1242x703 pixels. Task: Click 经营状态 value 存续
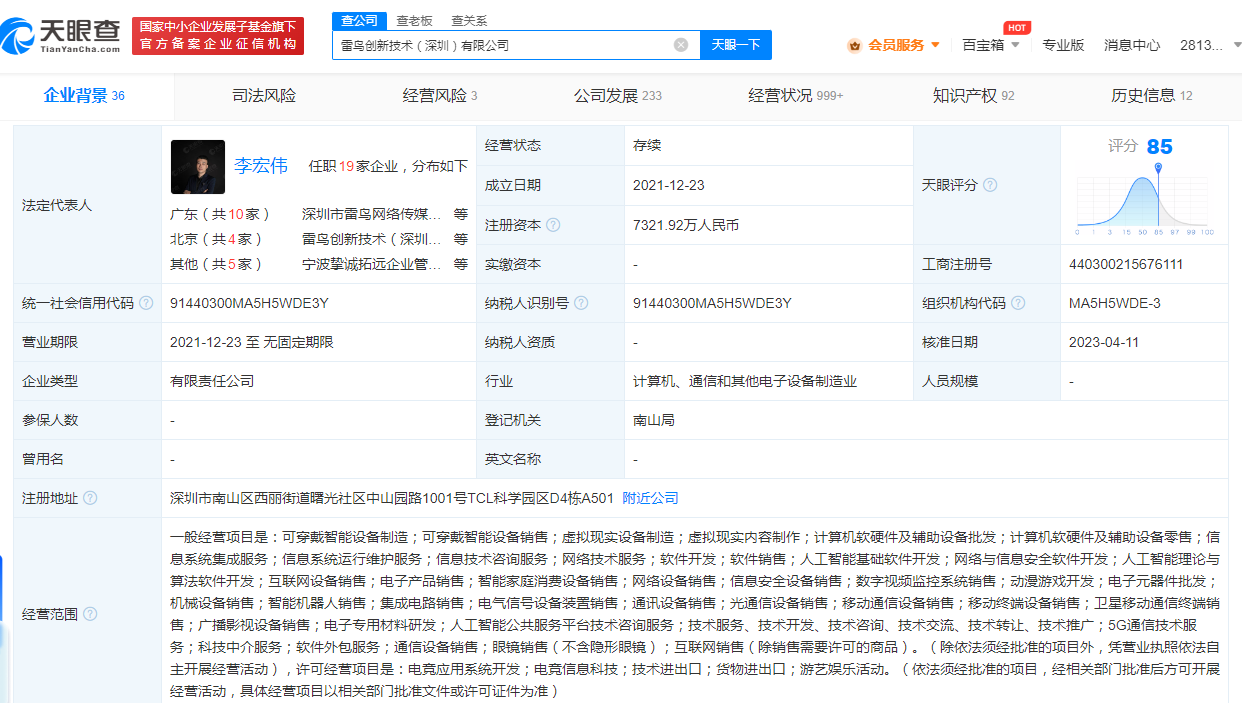(647, 145)
